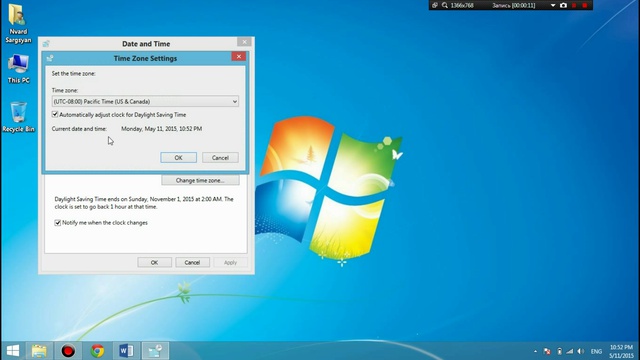The image size is (640, 360).
Task: Click Date and Time taskbar icon
Action: 155,351
